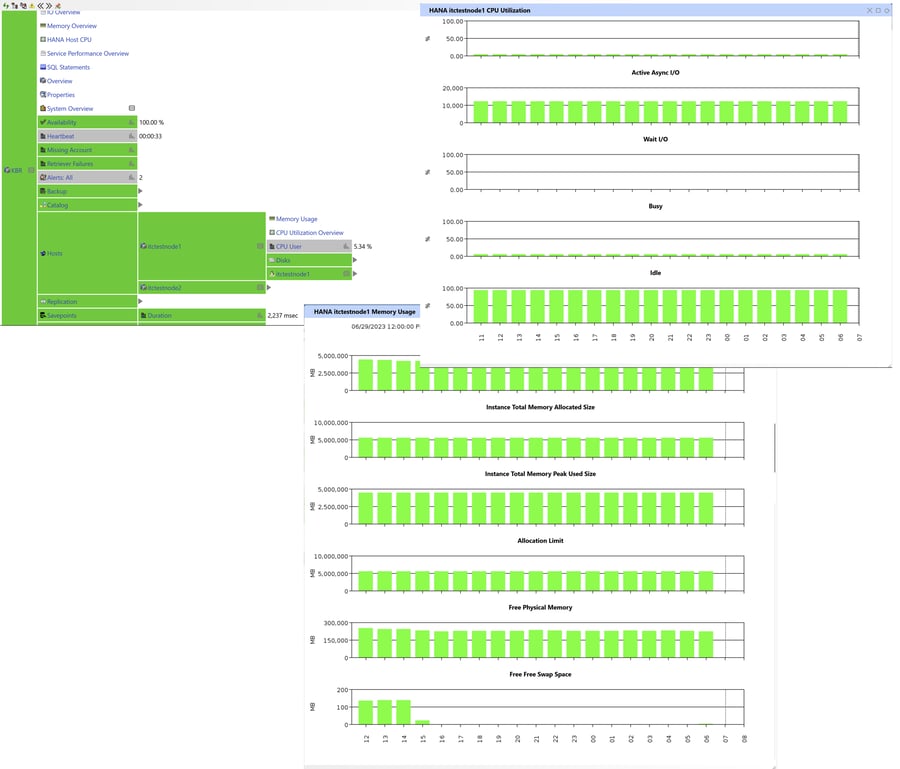
Task: Click the 'Free Free Swap Space' chart title
Action: tap(540, 674)
